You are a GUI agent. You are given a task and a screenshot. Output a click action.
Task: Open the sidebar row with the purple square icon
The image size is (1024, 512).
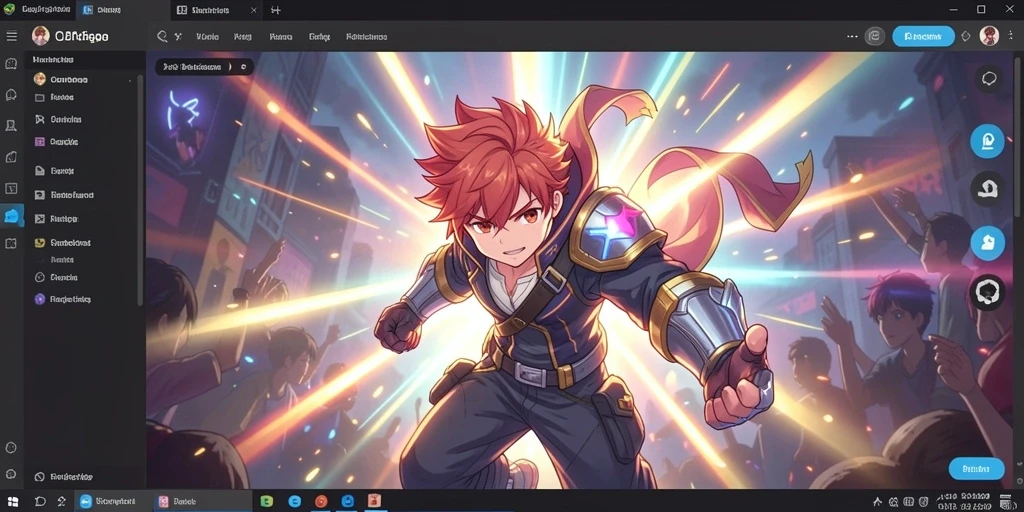click(82, 142)
